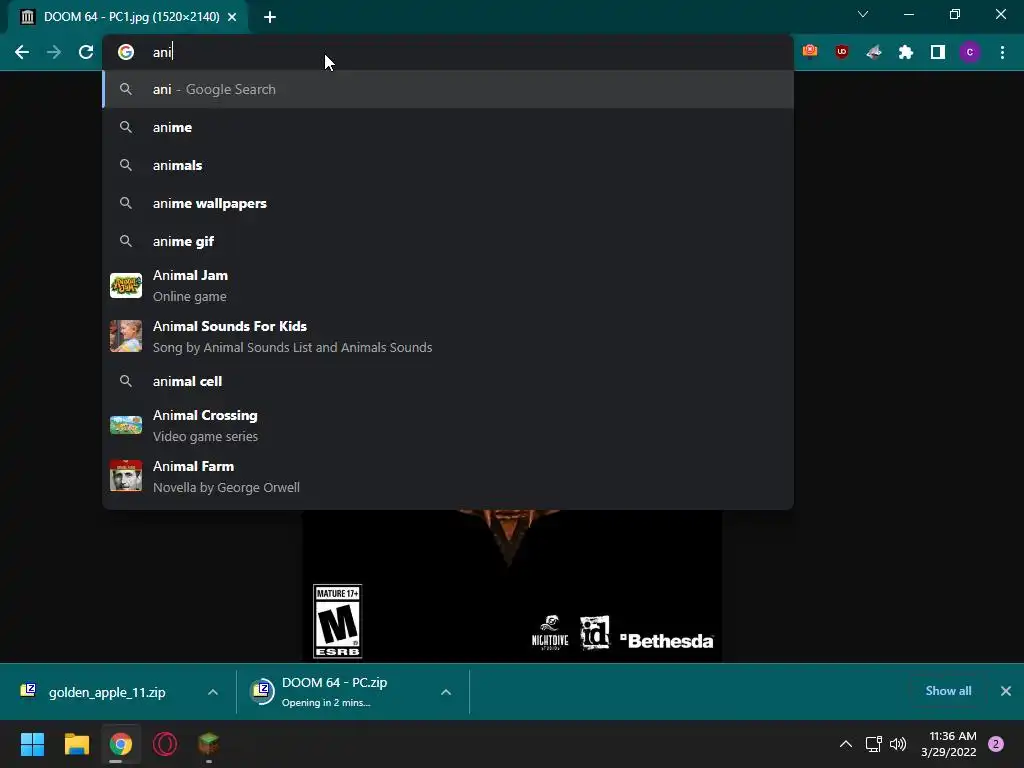Open the notification badge showing 2
Screen dimensions: 1024x768
click(x=996, y=744)
